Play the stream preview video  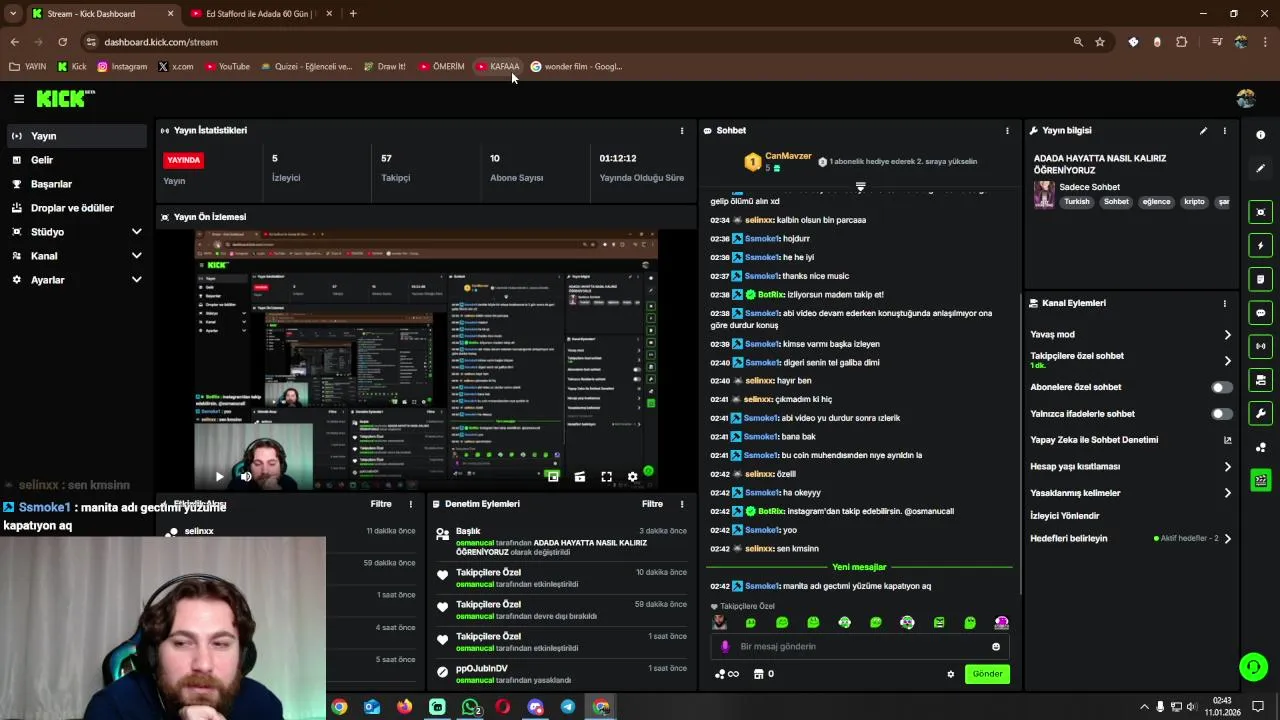[219, 477]
